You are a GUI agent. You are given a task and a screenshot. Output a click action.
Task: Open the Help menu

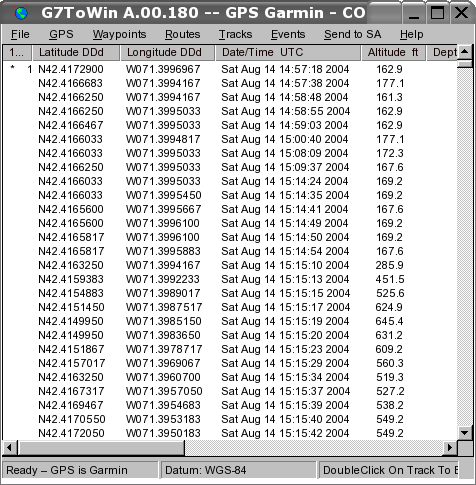pos(412,34)
